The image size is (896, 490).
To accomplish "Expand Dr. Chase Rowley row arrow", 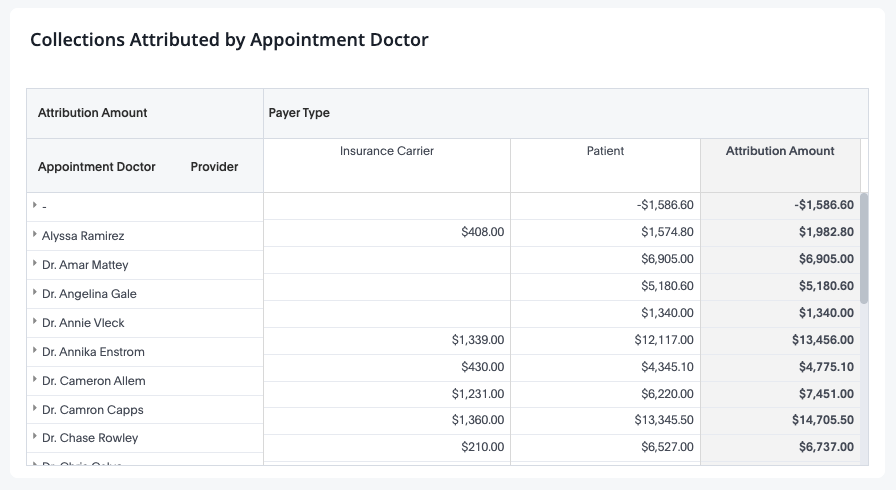I will pos(35,436).
